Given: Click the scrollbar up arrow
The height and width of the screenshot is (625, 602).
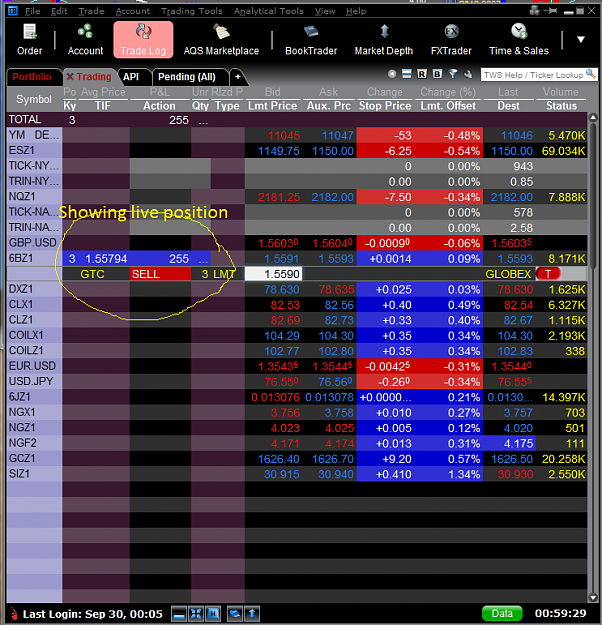Looking at the screenshot, I should tap(593, 118).
